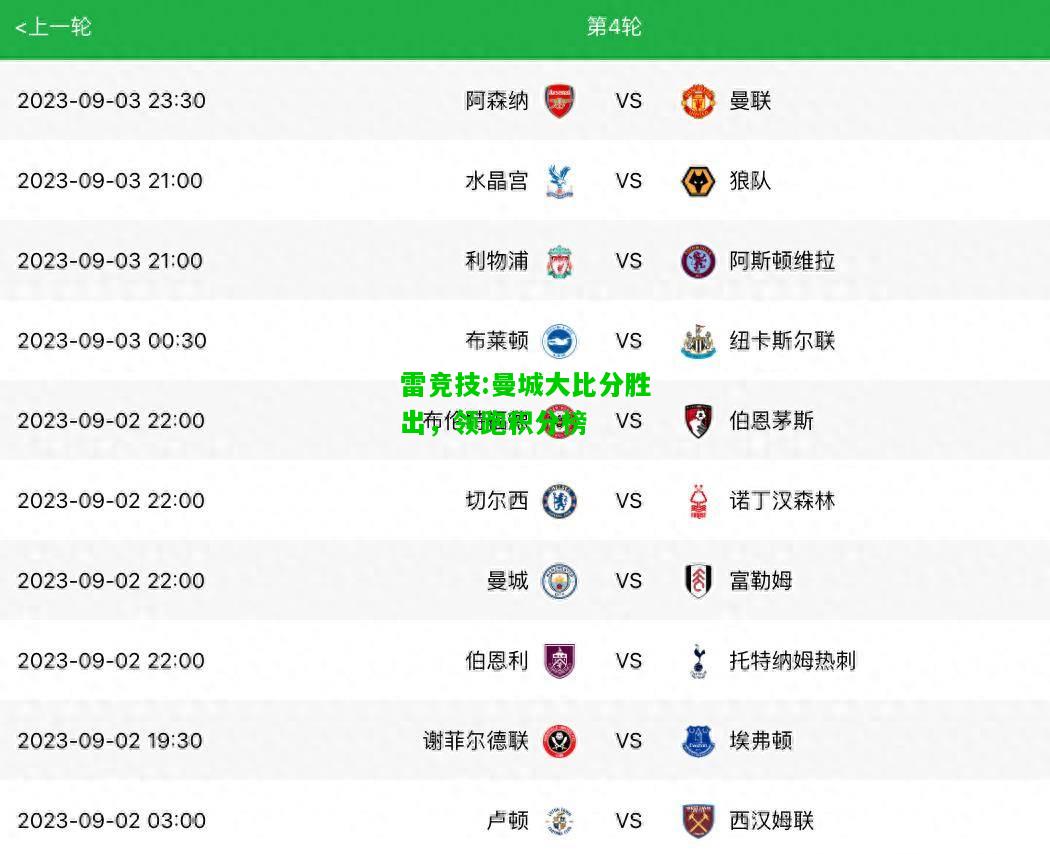The height and width of the screenshot is (854, 1050).
Task: Open team name 托特纳姆热刺
Action: (x=793, y=661)
